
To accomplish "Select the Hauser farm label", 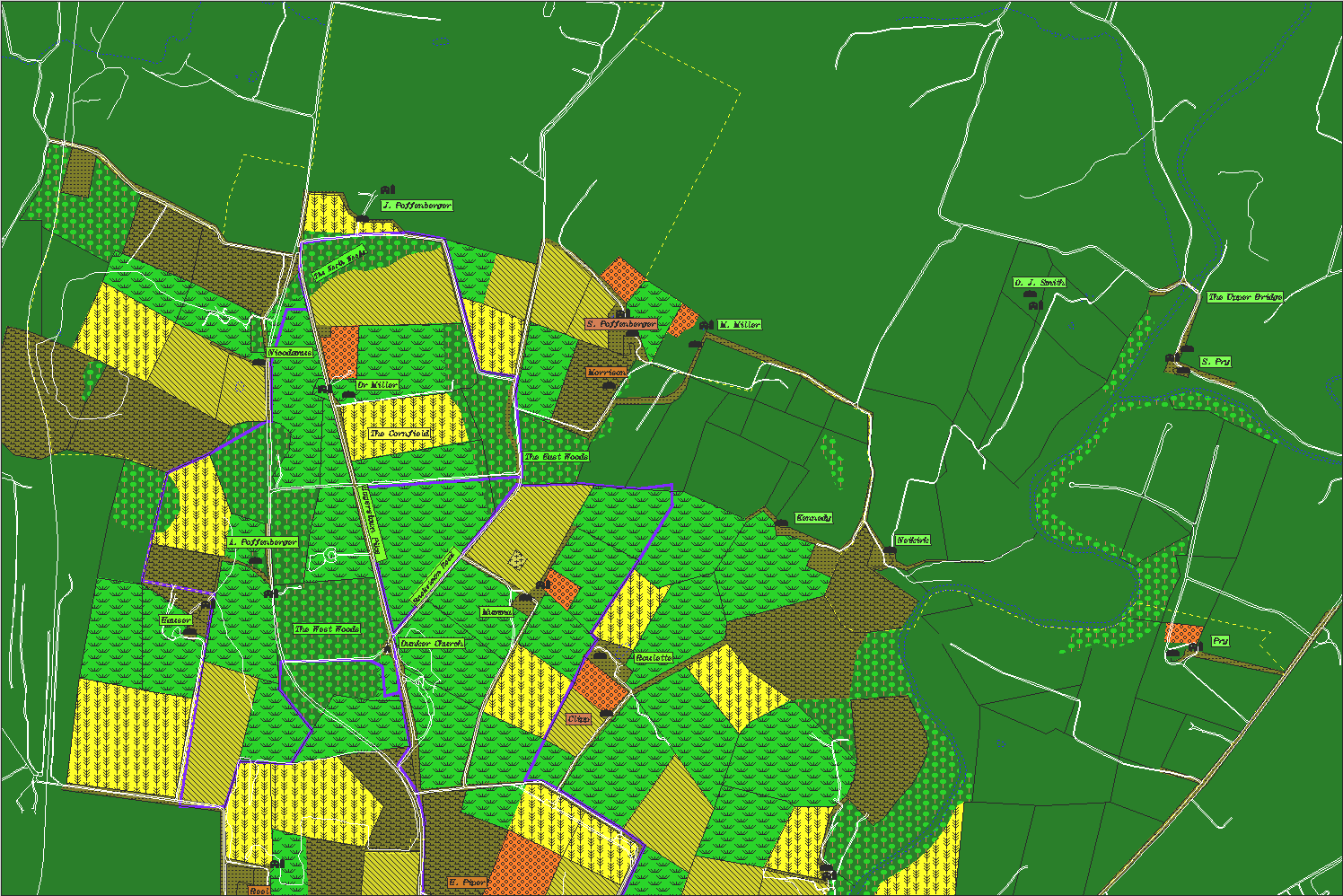I will point(176,620).
